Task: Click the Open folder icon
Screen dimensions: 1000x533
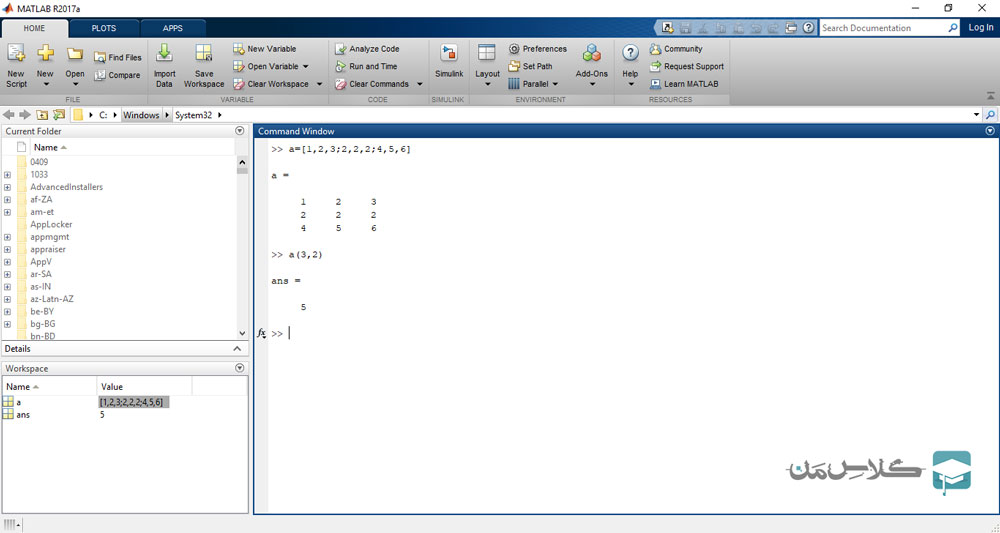Action: (x=75, y=54)
